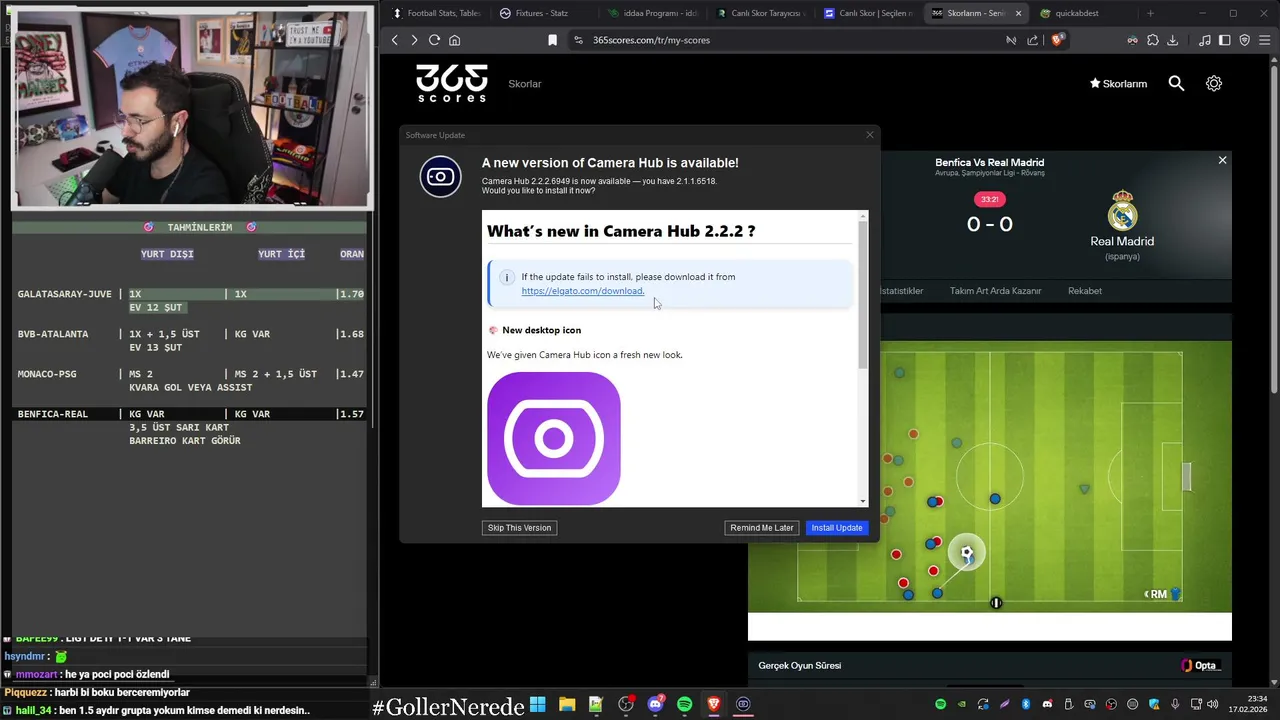This screenshot has width=1280, height=720.
Task: Toggle the browser sidebar panel icon
Action: coord(1225,40)
